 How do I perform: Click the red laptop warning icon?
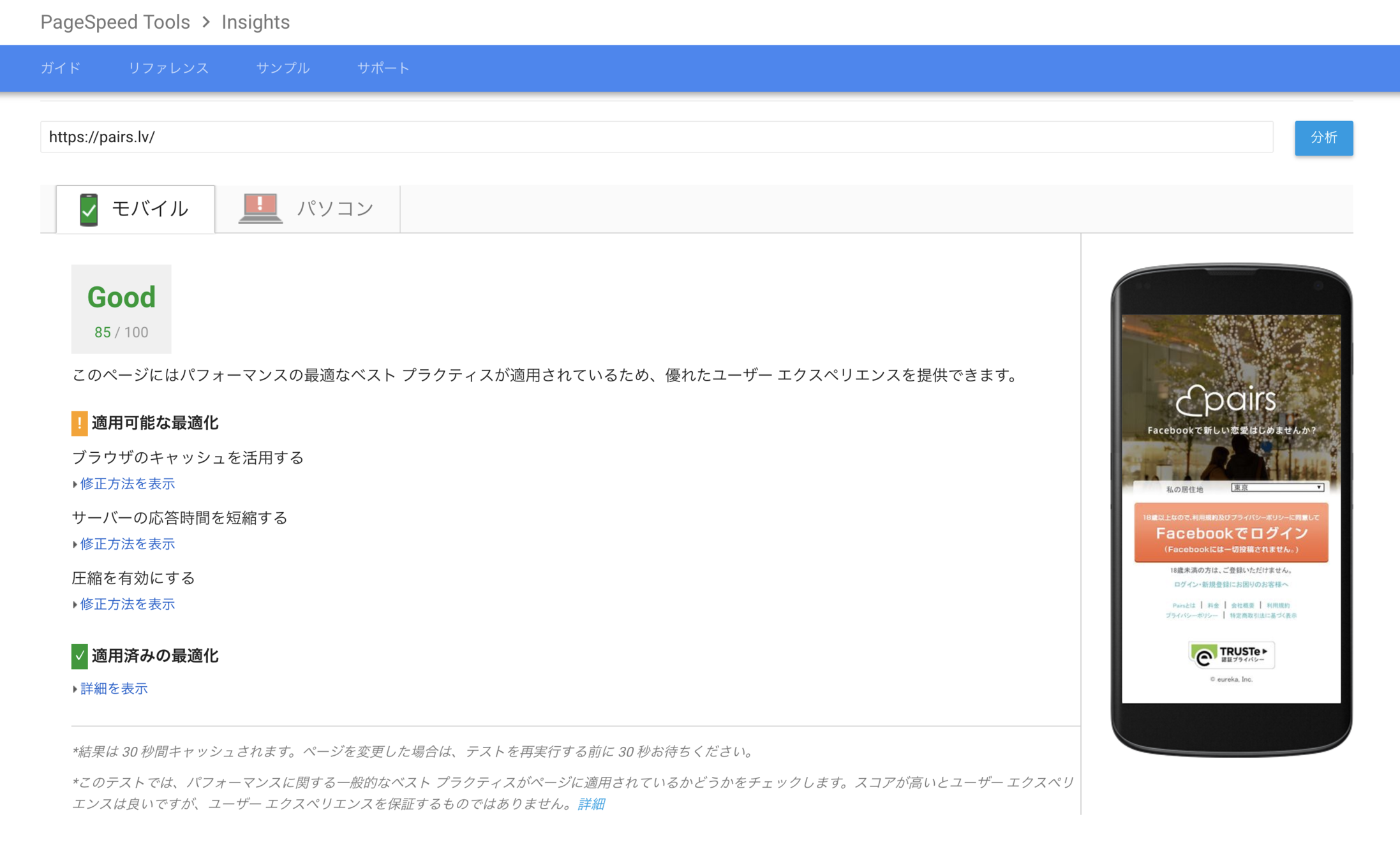click(260, 208)
